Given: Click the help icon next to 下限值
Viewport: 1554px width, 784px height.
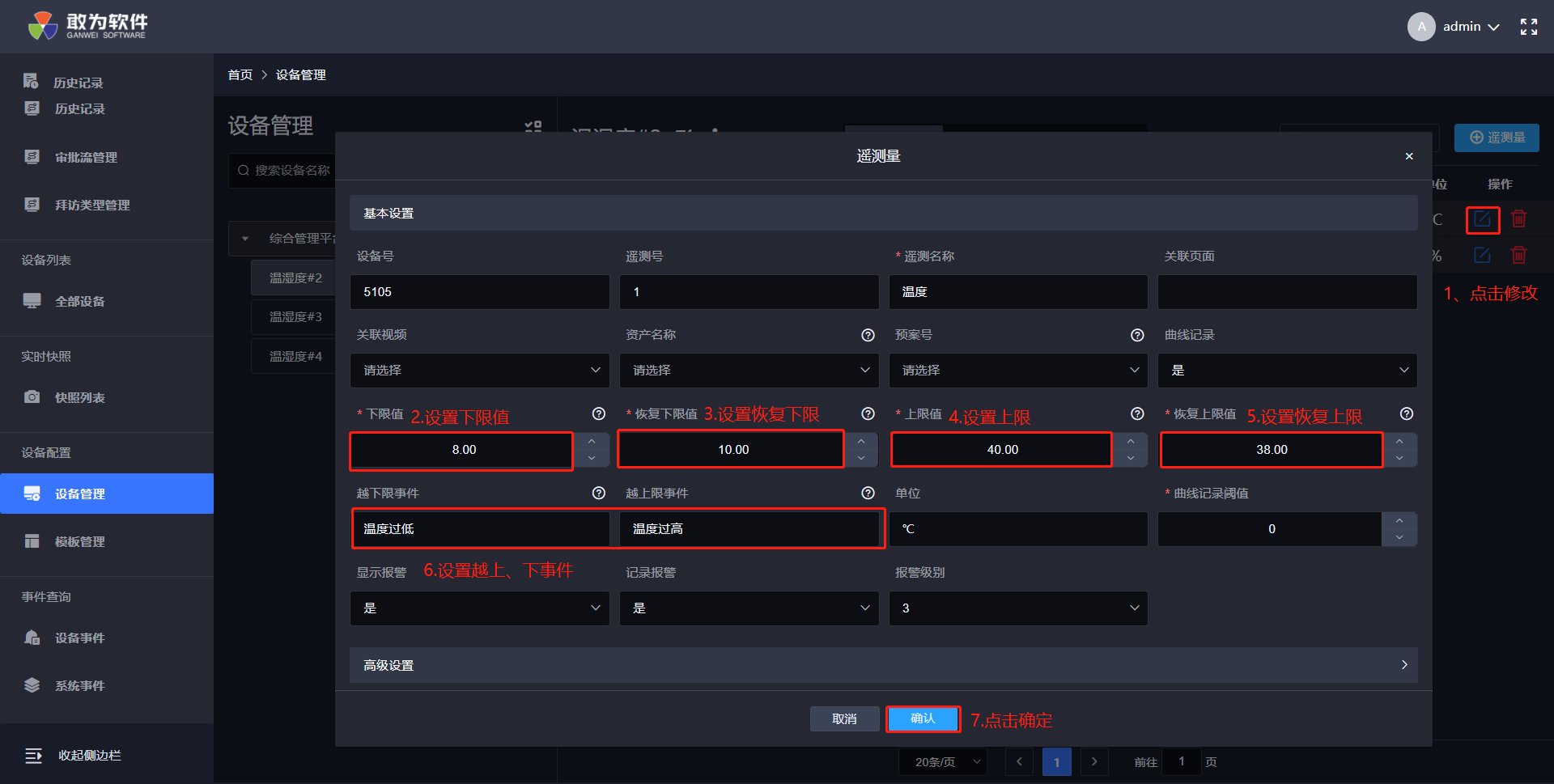Looking at the screenshot, I should [x=598, y=414].
